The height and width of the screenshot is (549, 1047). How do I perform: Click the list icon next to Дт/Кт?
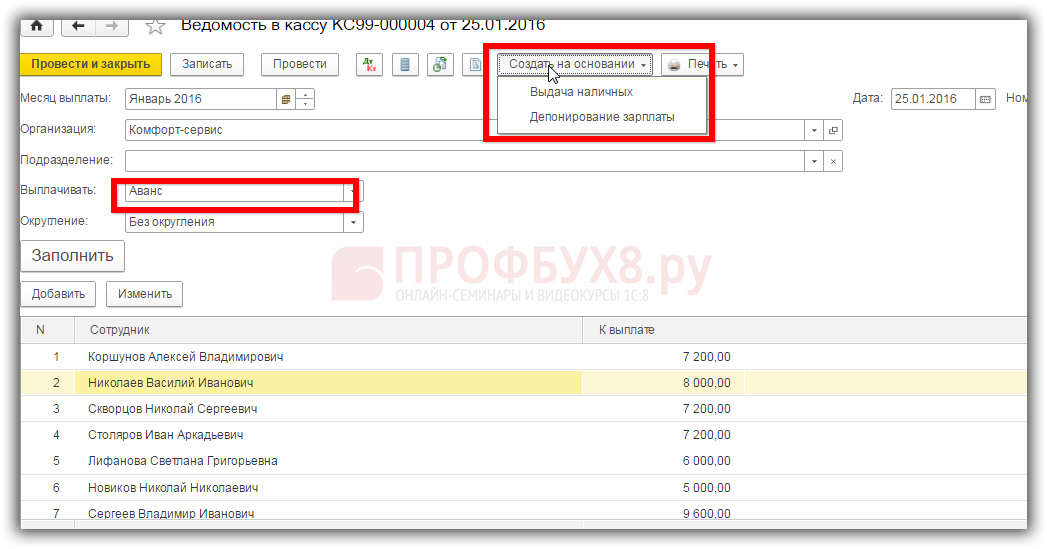(405, 65)
